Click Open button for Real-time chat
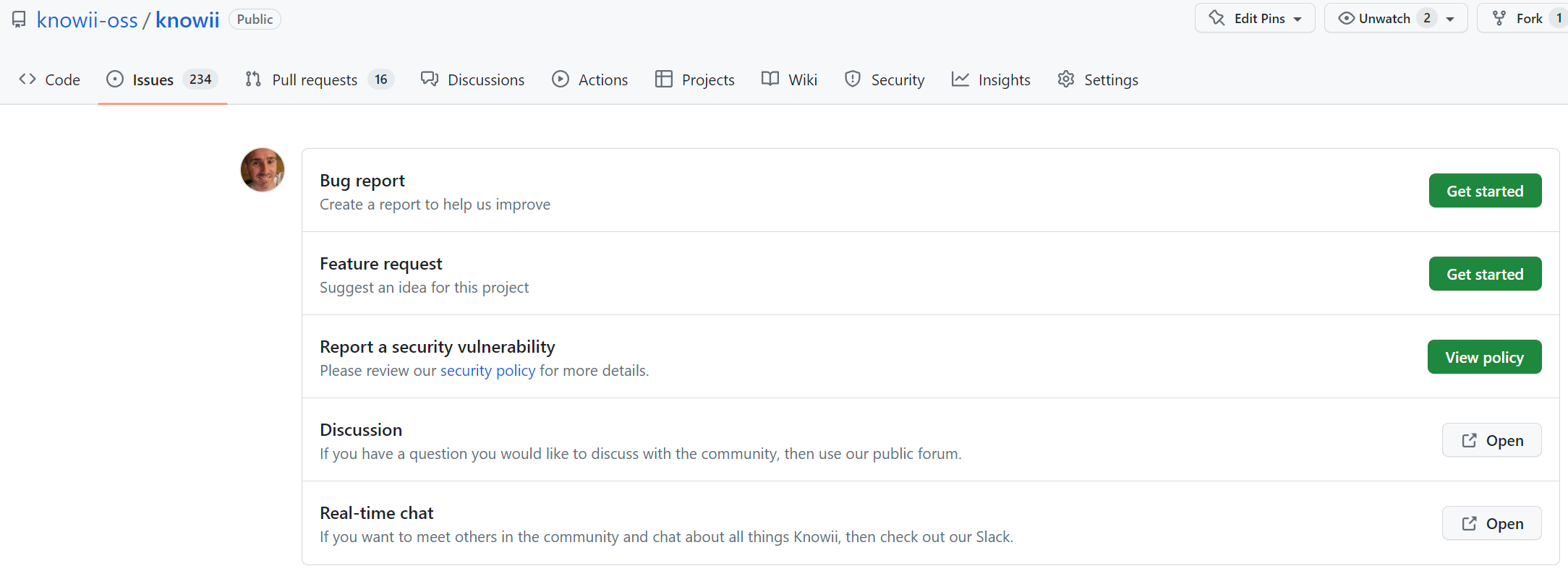Viewport: 1568px width, 571px height. [1492, 523]
